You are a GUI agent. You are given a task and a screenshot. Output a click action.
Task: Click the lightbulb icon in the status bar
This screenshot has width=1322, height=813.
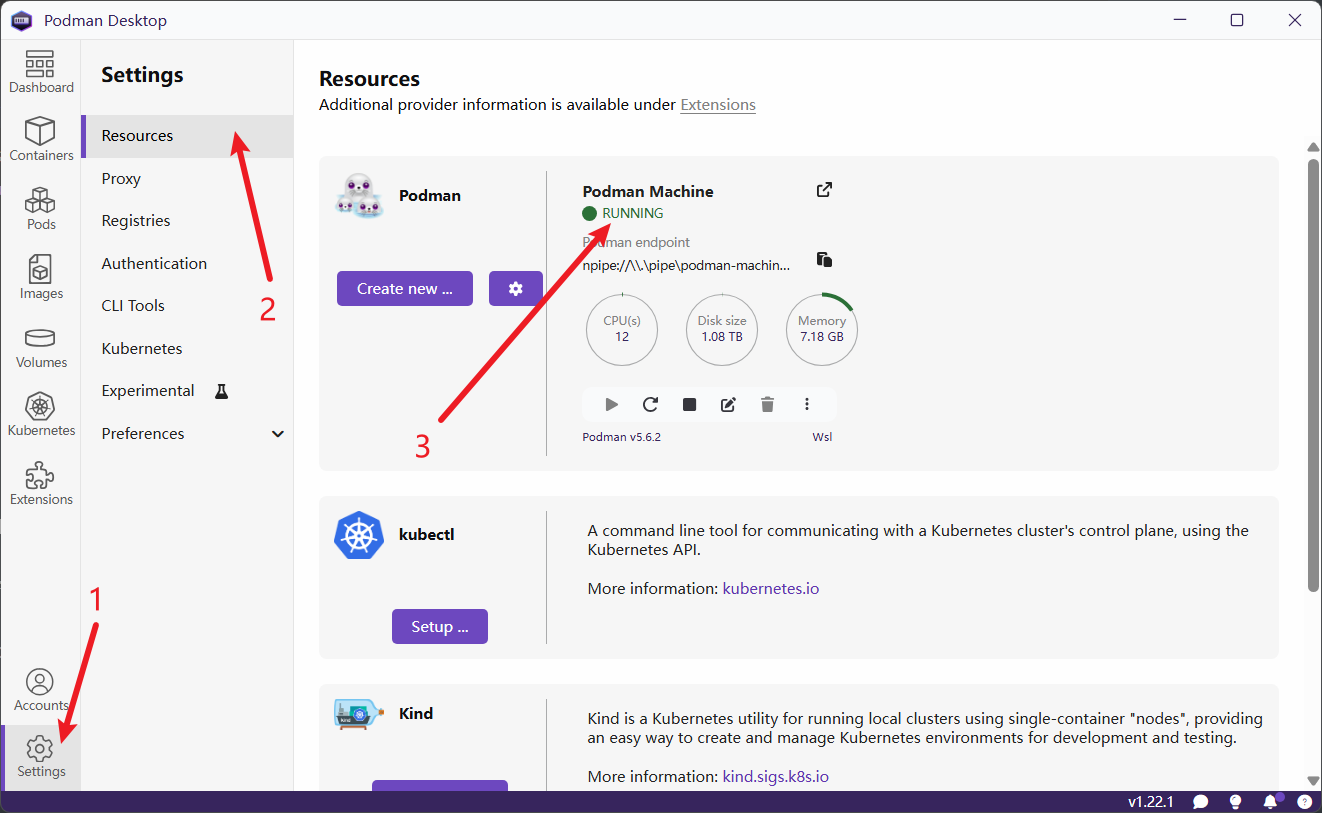[x=1235, y=802]
